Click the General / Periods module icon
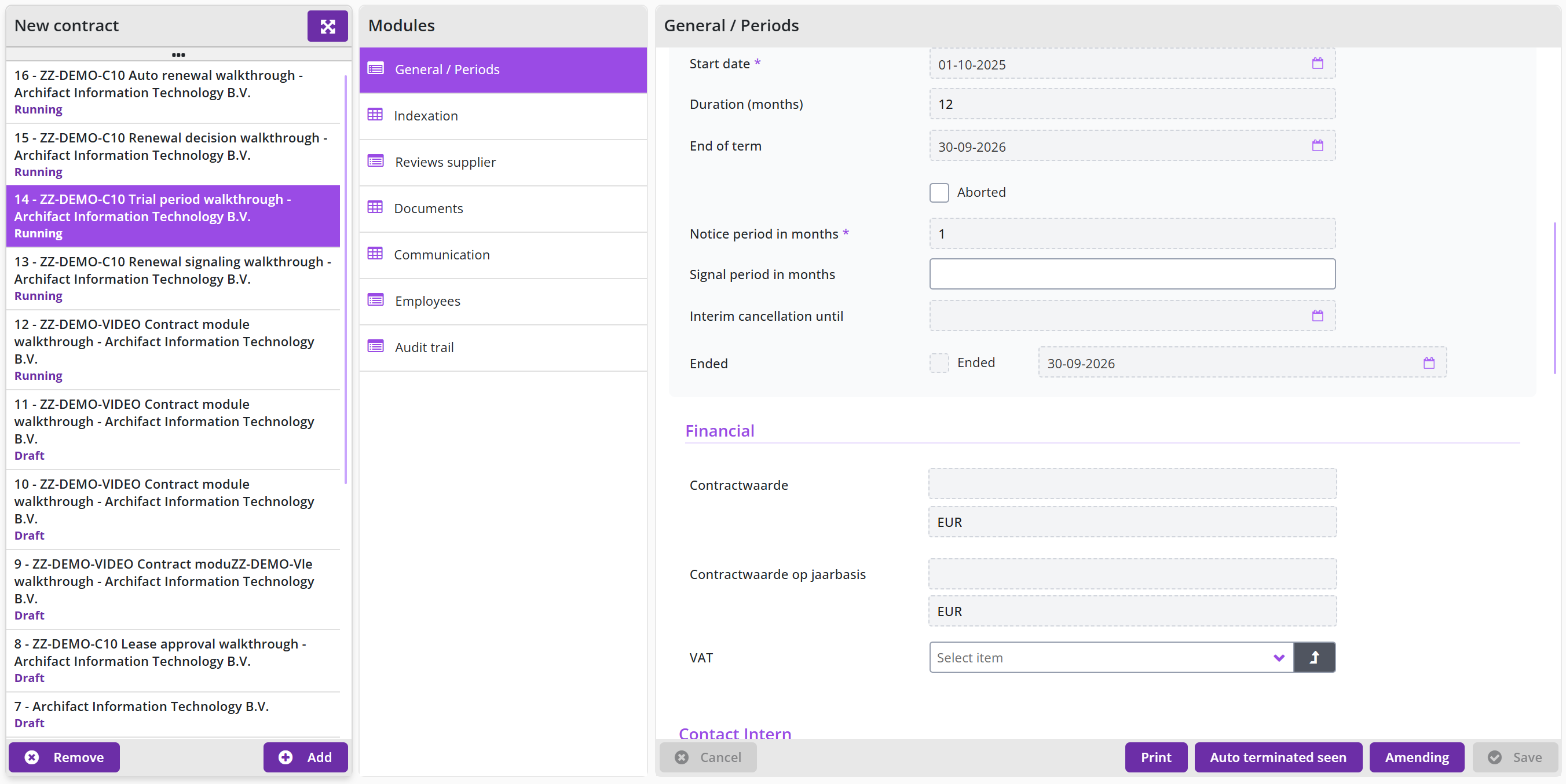This screenshot has width=1566, height=784. tap(376, 69)
